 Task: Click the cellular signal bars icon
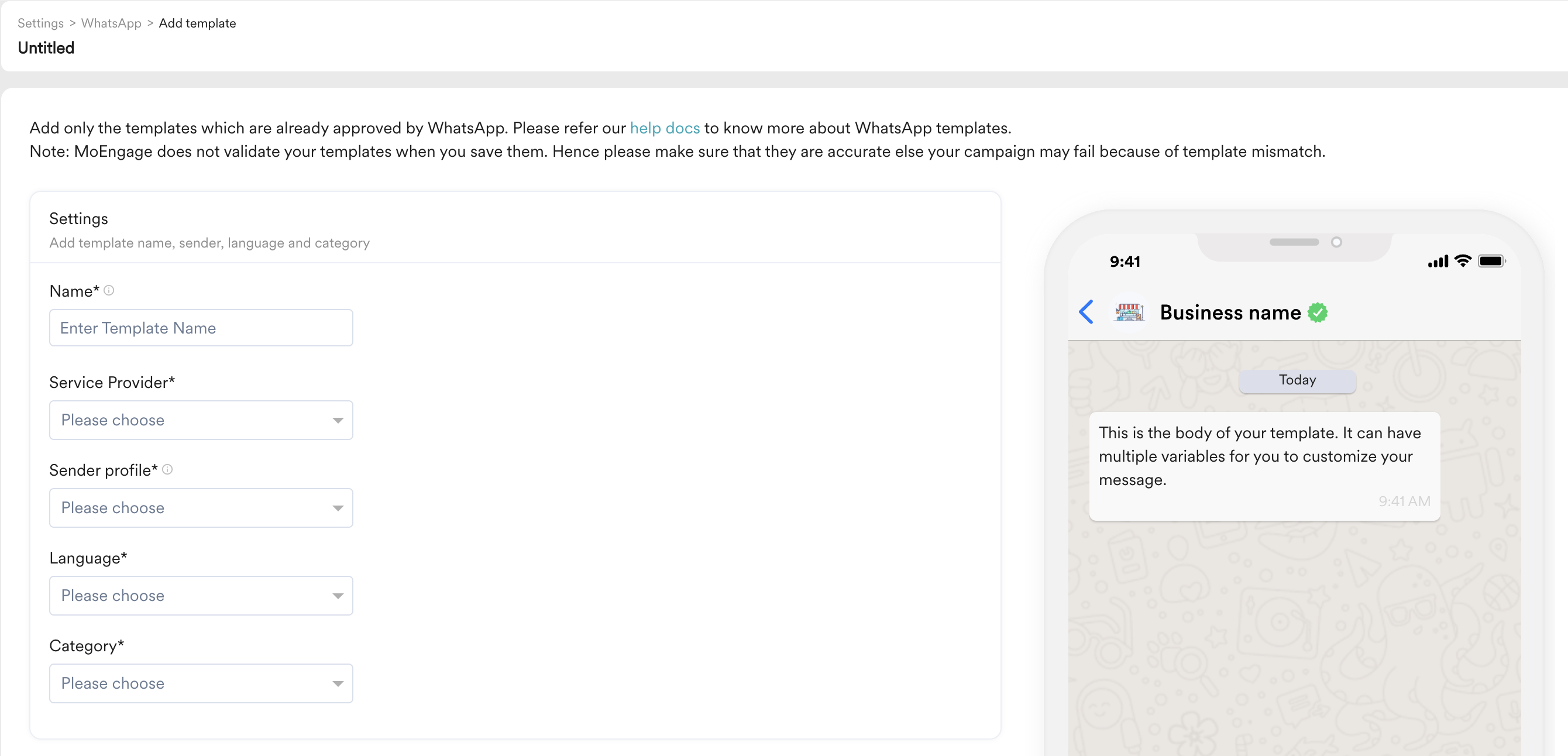1437,262
